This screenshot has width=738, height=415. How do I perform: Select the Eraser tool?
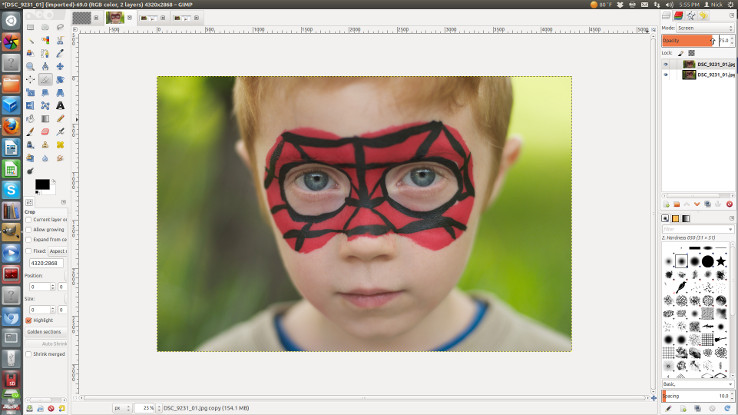(45, 132)
